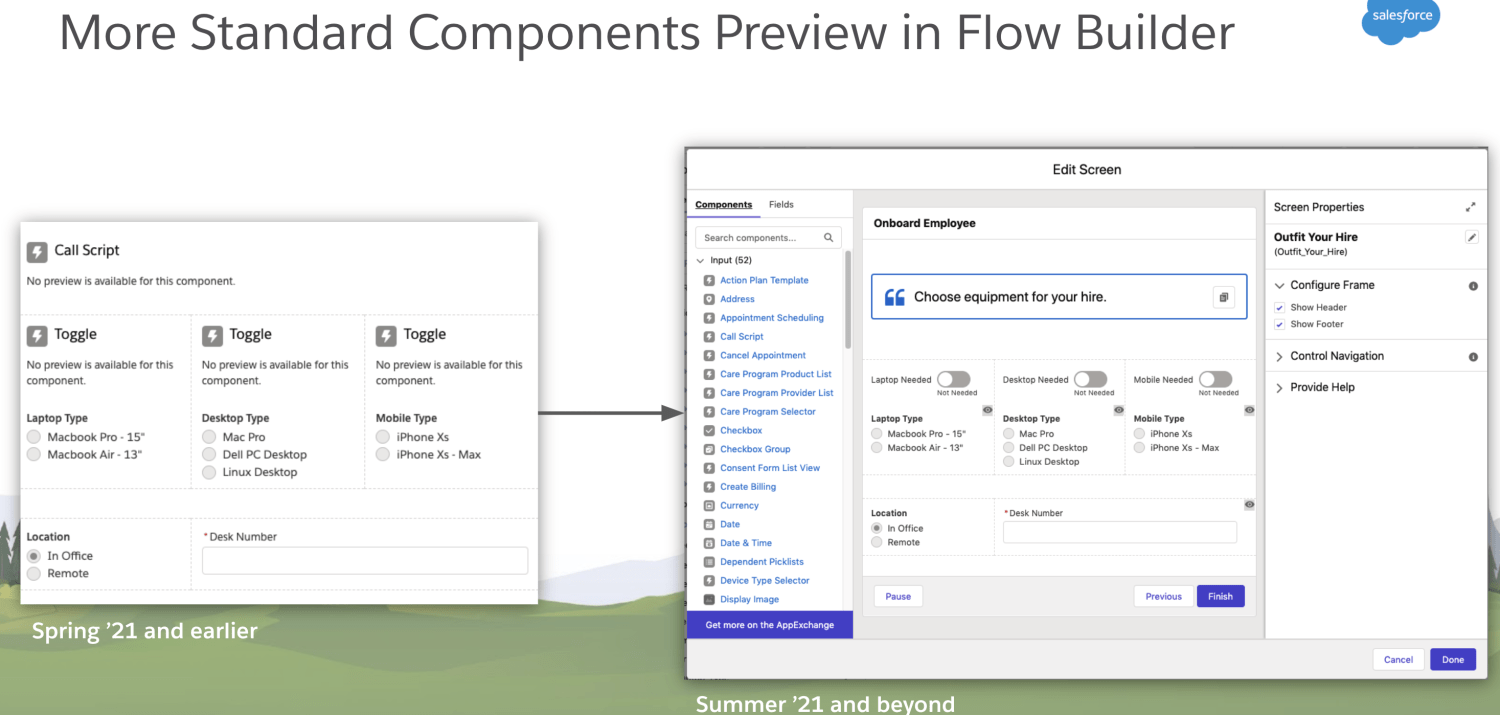Click the expand arrows in Screen Properties header
Screen dimensions: 1500x715
1470,206
